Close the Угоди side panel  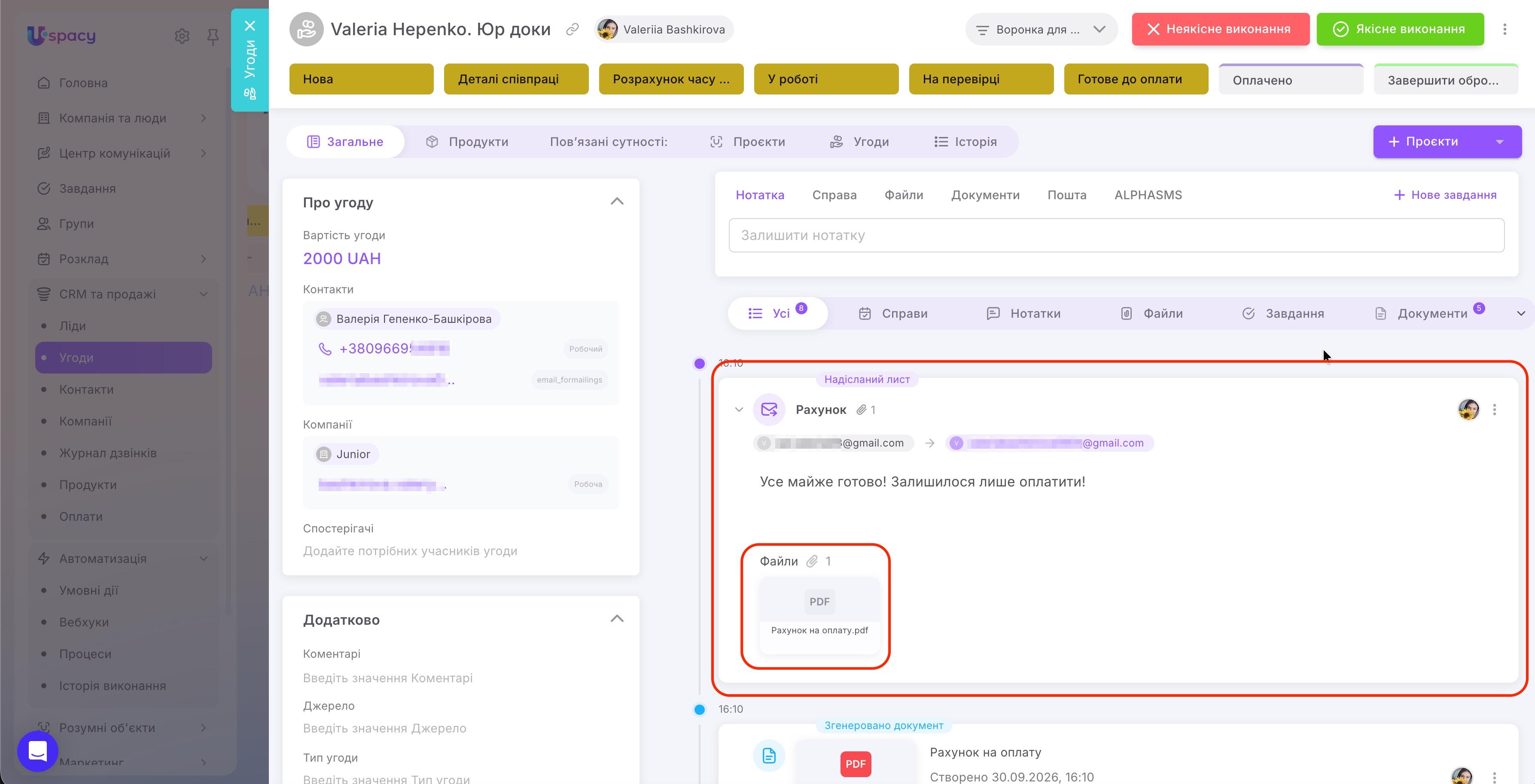point(250,26)
